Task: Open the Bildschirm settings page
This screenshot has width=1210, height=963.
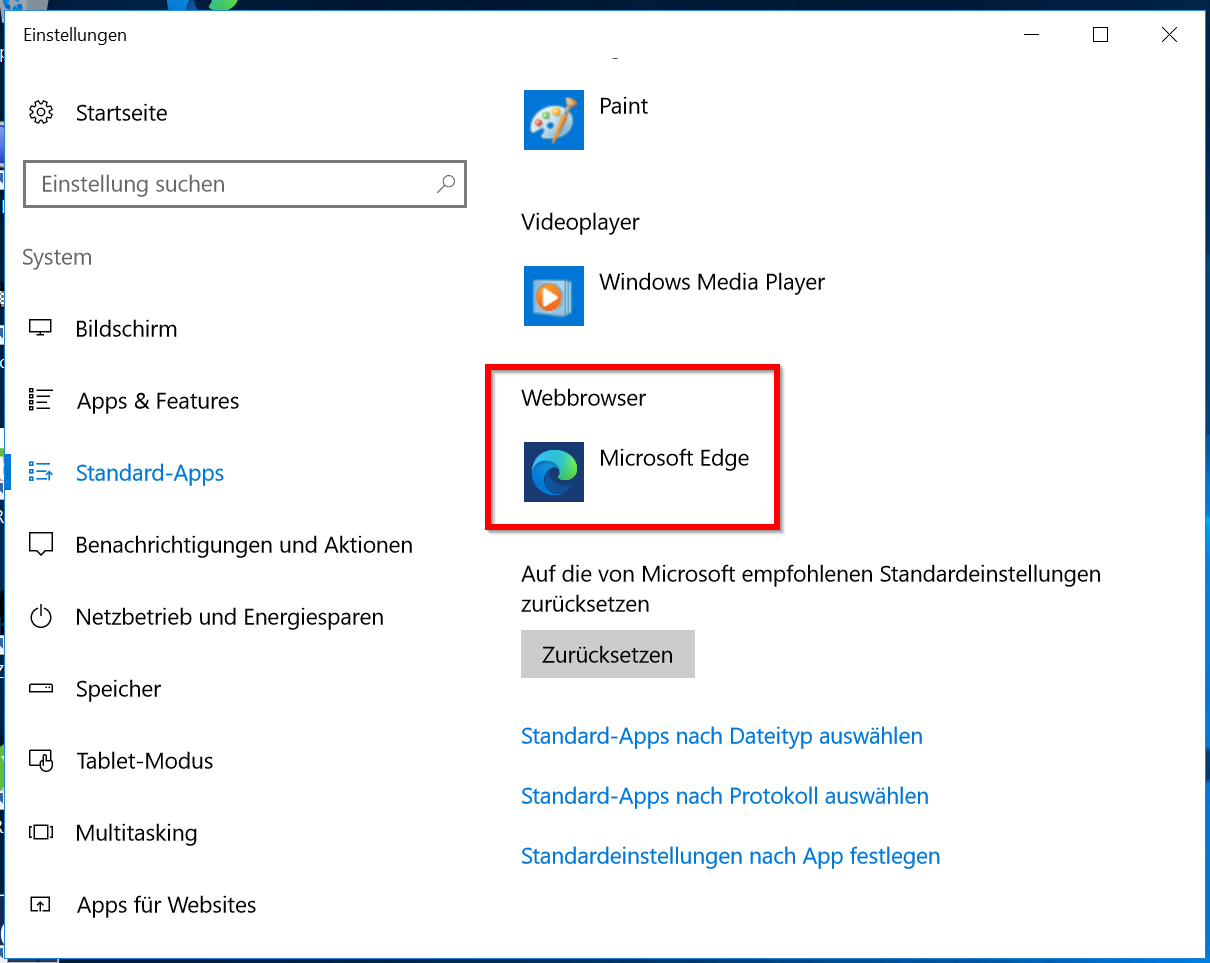Action: click(x=126, y=329)
